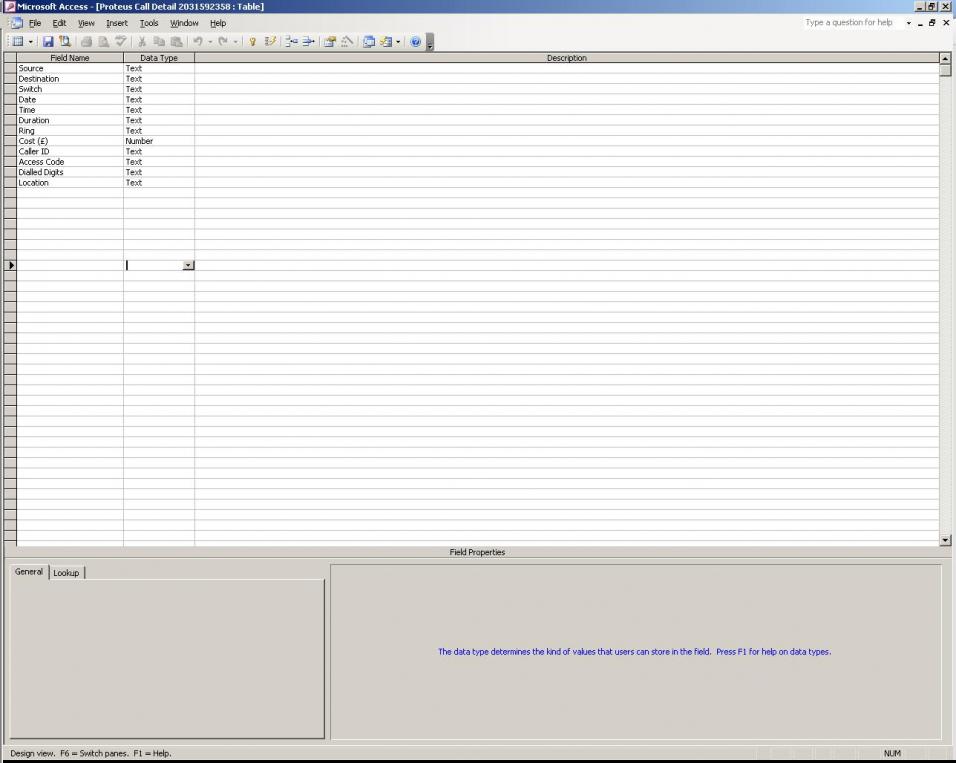
Task: Click the scroll up arrow of the field grid
Action: point(945,59)
